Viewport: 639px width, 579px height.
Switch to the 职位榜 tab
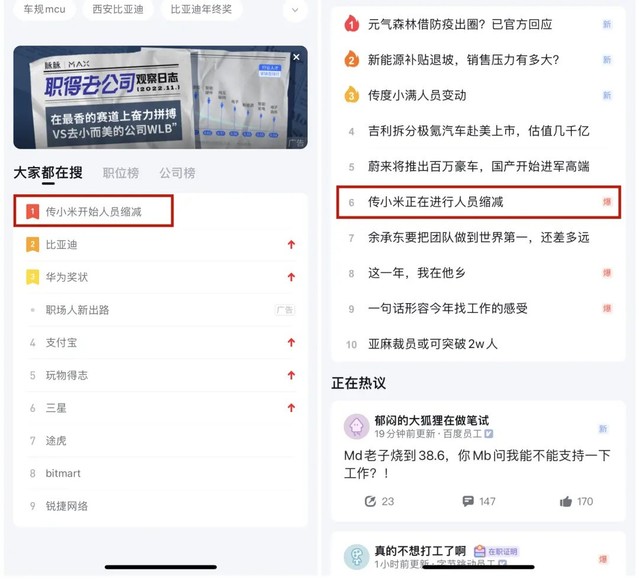(121, 173)
